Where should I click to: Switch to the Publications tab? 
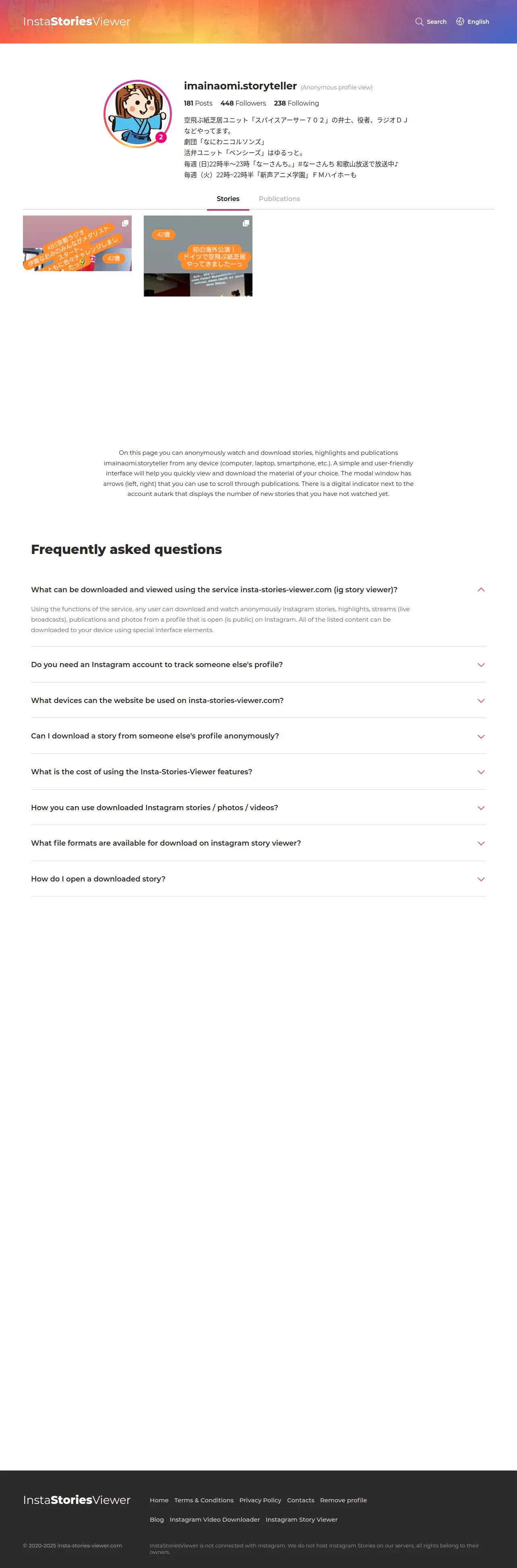(279, 199)
